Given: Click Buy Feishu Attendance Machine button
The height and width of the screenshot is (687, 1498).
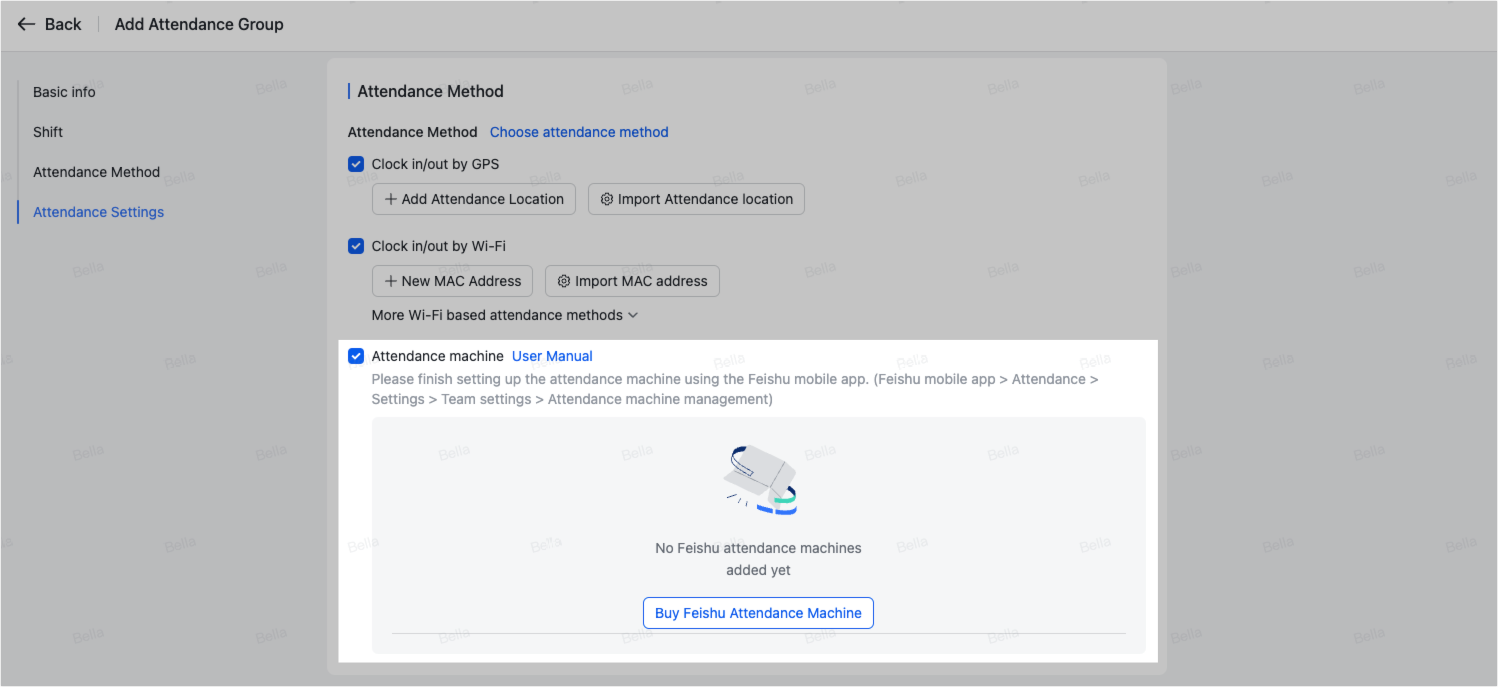Looking at the screenshot, I should coord(758,613).
